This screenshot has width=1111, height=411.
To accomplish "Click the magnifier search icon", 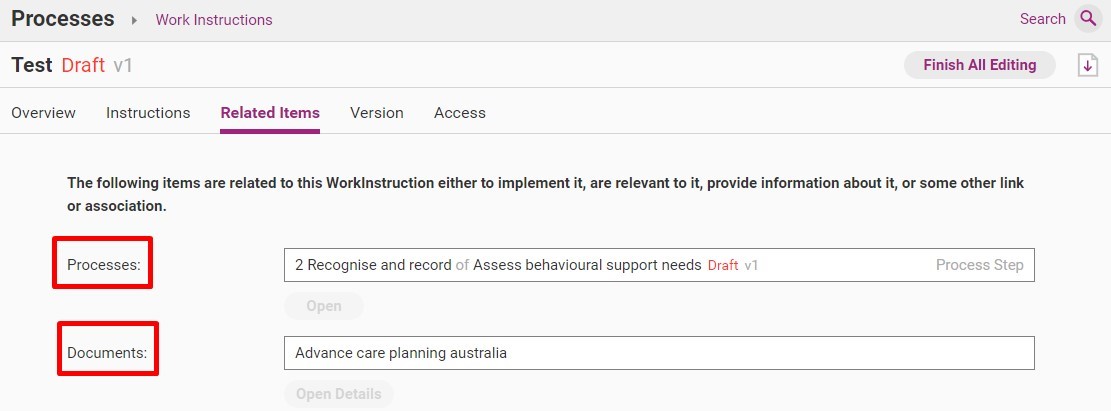I will [x=1088, y=18].
